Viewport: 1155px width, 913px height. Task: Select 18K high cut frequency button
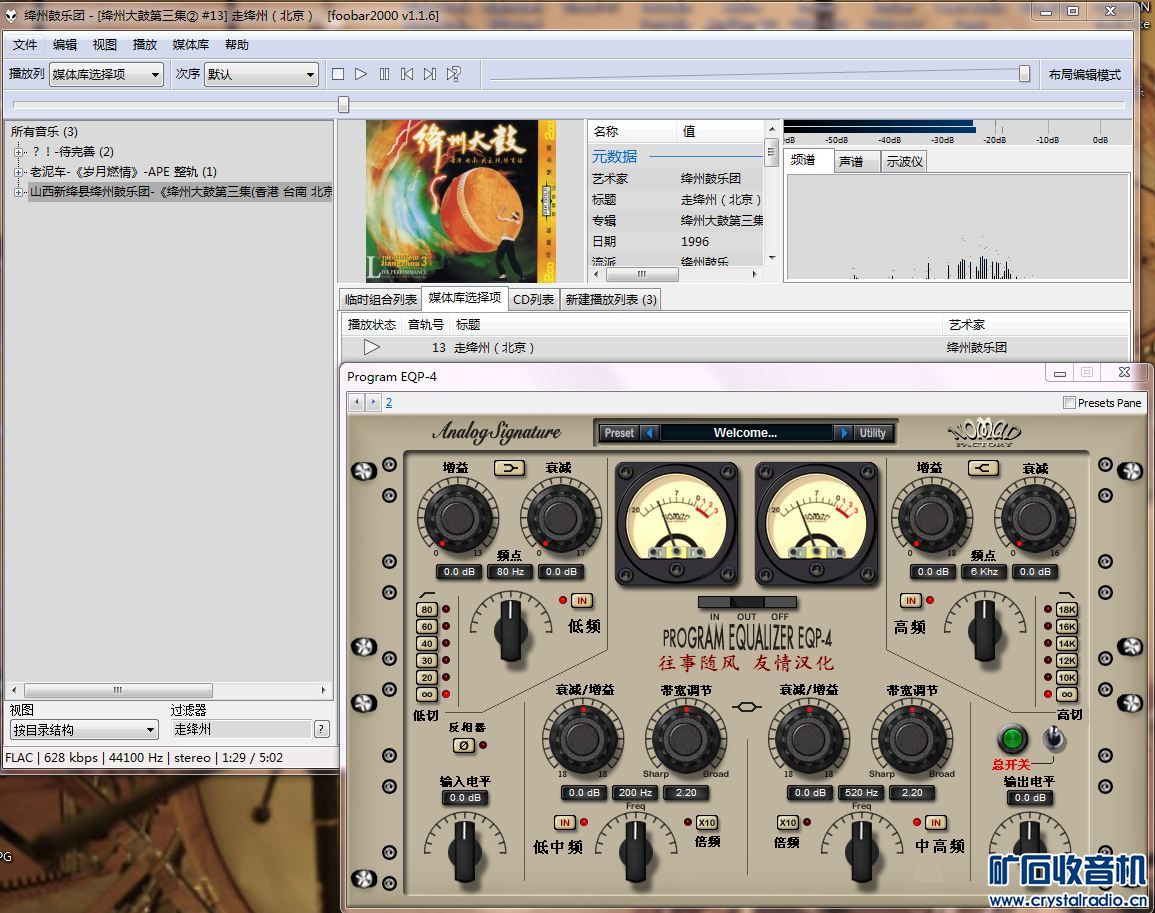pyautogui.click(x=1067, y=609)
